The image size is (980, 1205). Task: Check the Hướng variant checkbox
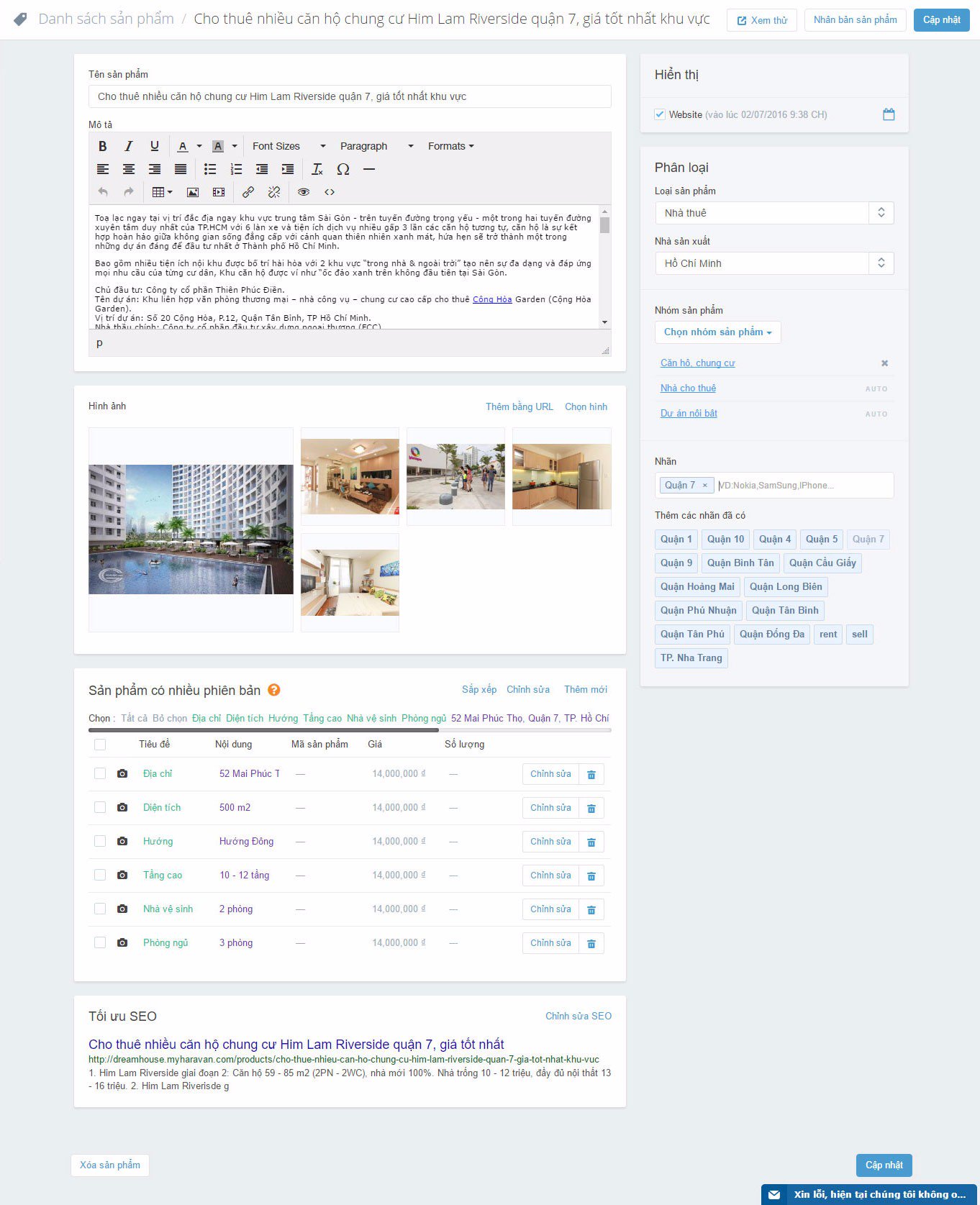[x=100, y=841]
